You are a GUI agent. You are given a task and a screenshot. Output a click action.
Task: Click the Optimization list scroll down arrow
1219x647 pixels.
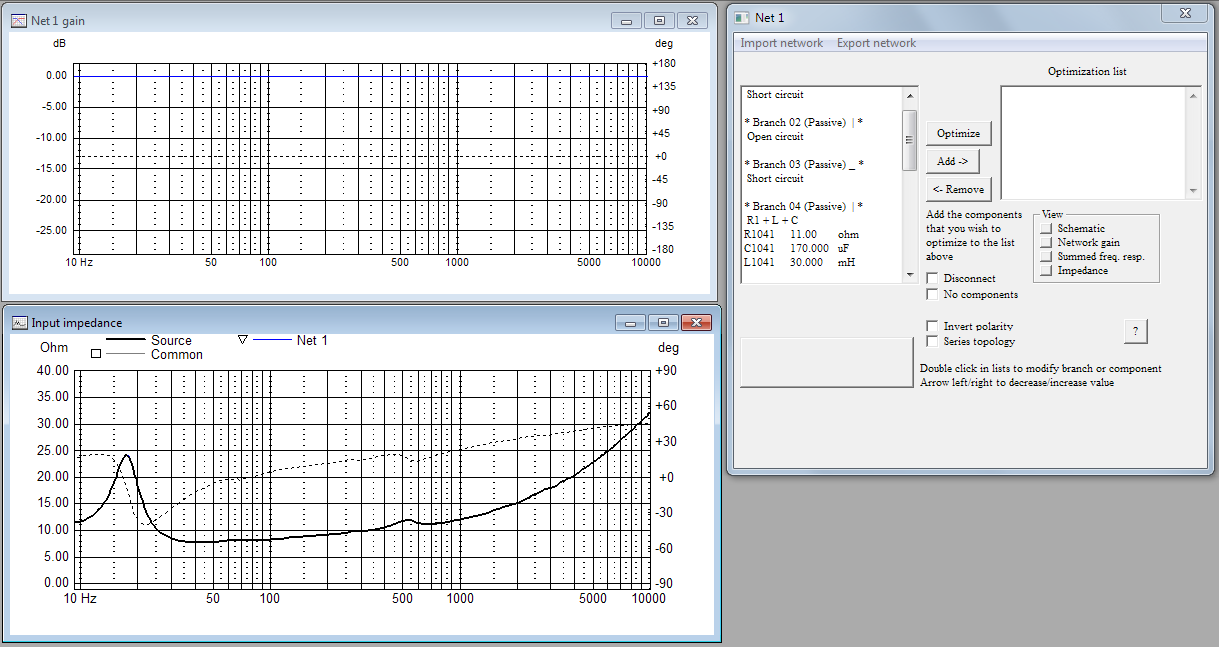point(1193,191)
